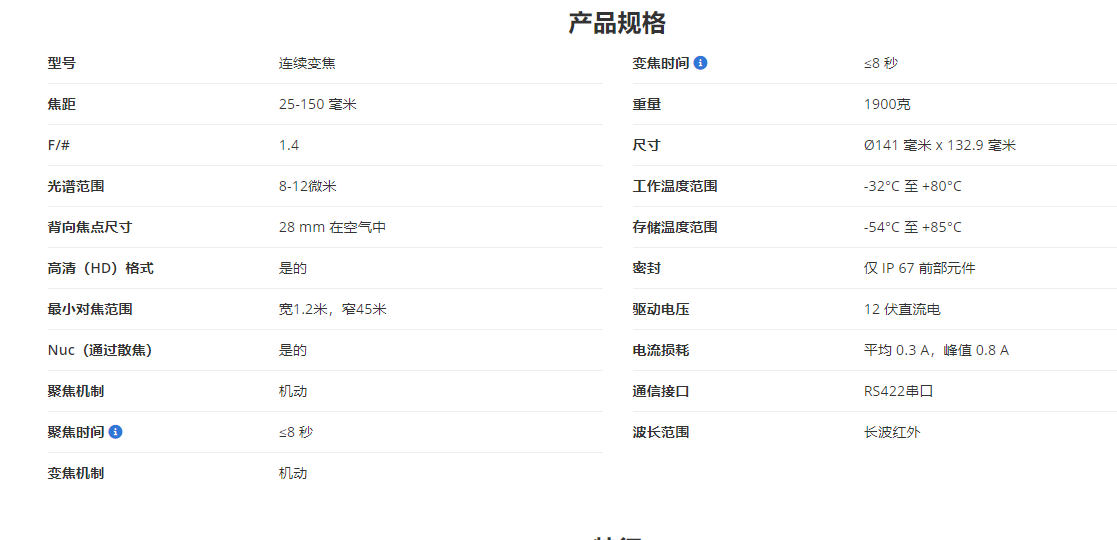
Task: Click the 长波红外 wavelength range value
Action: (x=892, y=432)
